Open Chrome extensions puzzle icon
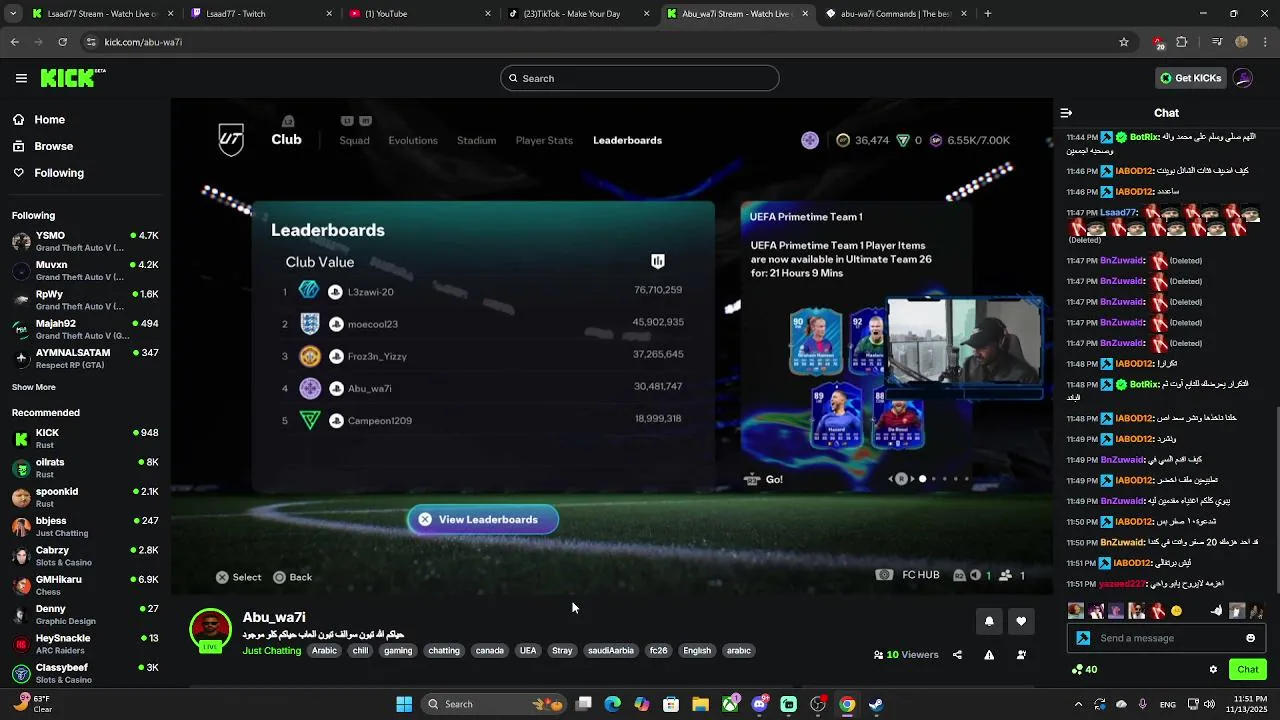This screenshot has height=720, width=1280. (1182, 42)
